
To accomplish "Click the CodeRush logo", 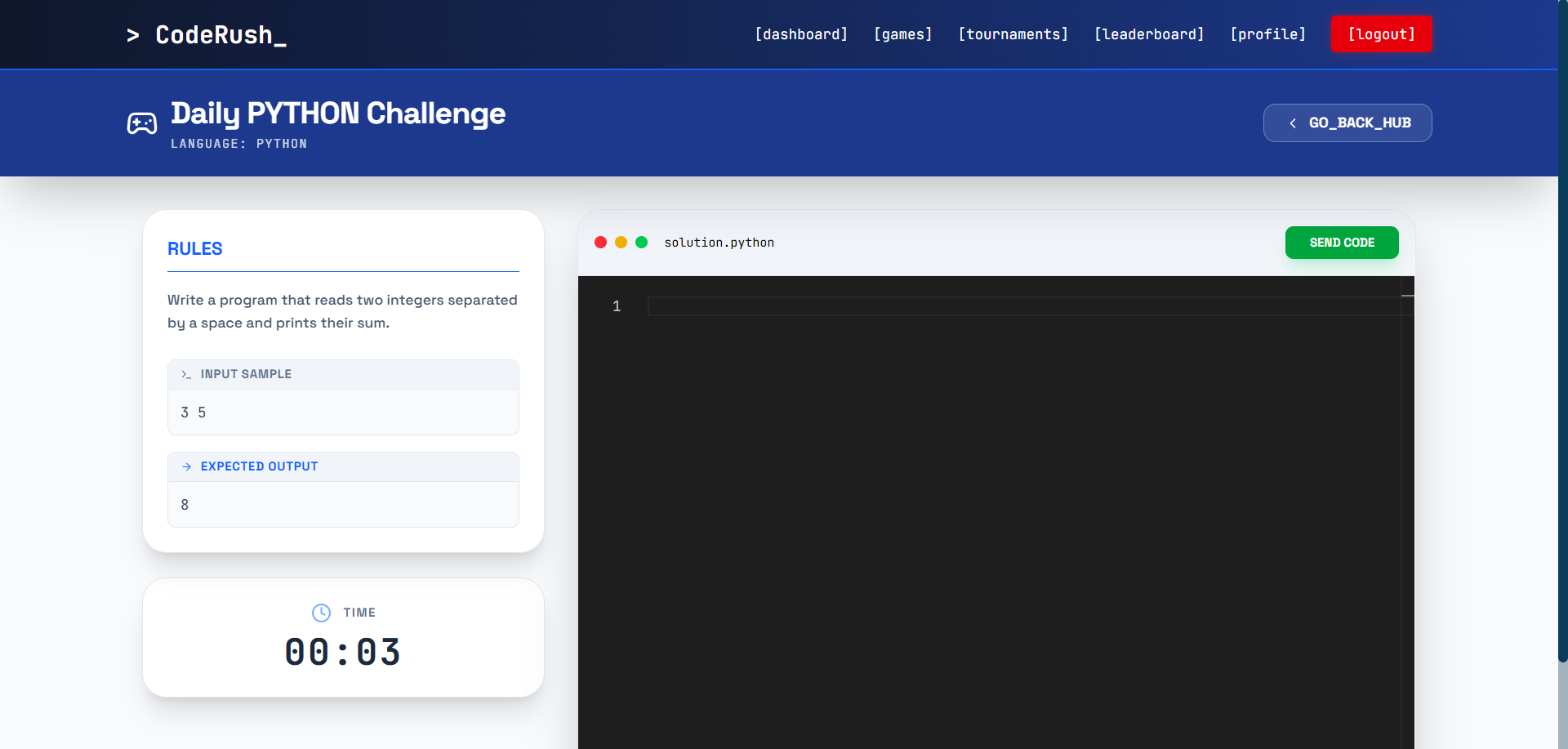I will click(206, 34).
